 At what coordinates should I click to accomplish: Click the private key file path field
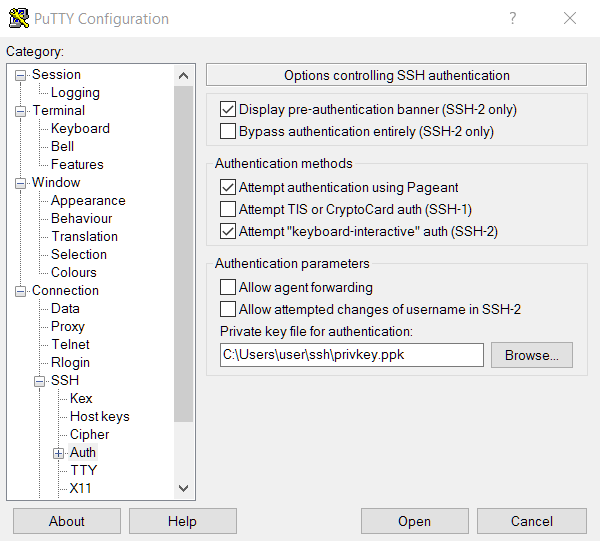tap(352, 355)
